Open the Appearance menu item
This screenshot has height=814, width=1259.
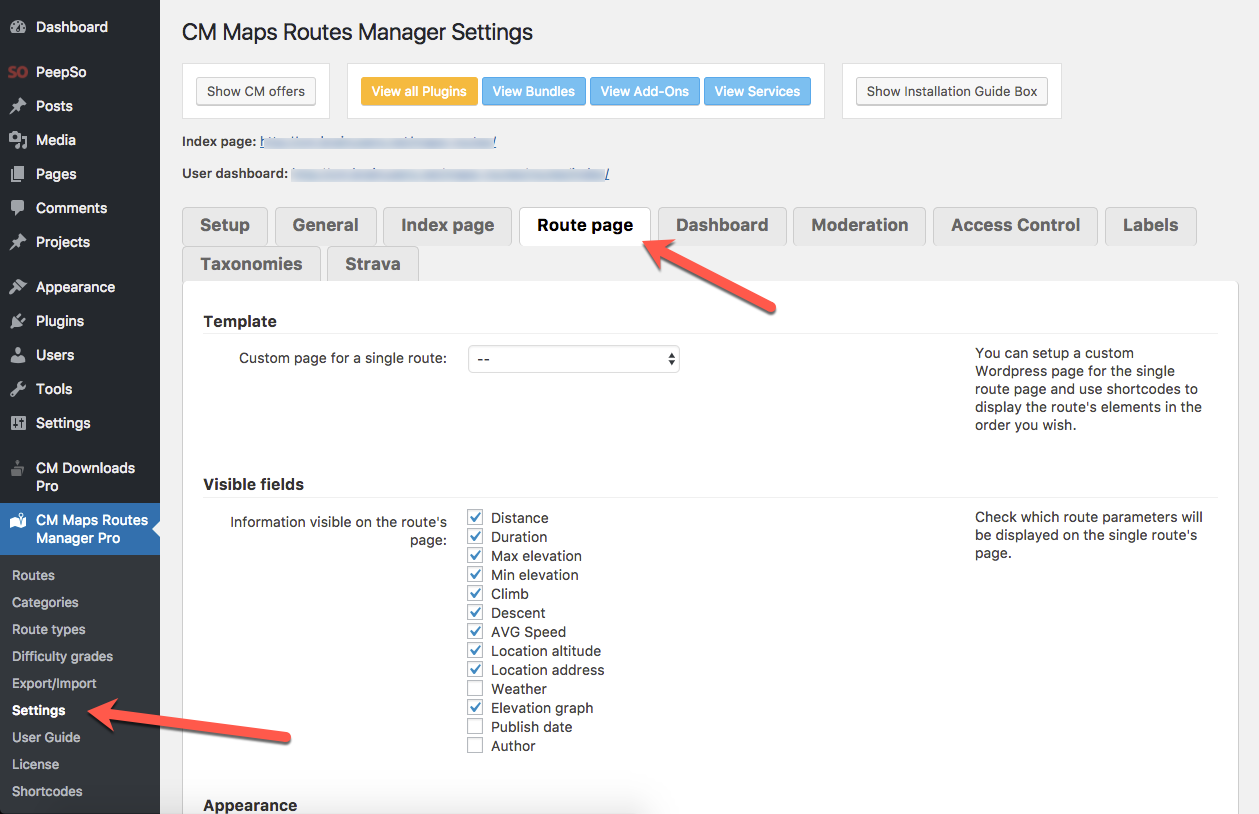tap(80, 287)
